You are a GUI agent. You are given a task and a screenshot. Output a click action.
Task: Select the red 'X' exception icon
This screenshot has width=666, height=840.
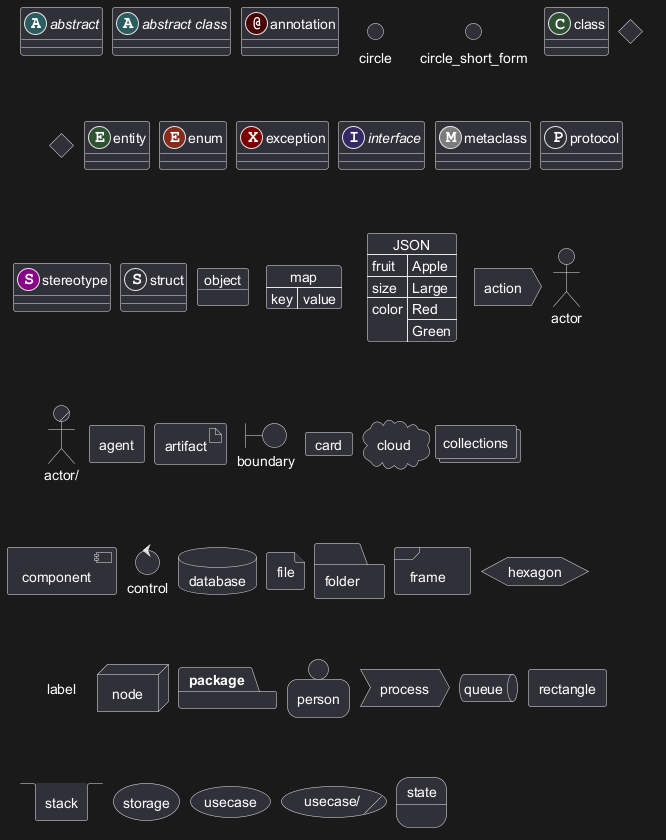point(251,138)
